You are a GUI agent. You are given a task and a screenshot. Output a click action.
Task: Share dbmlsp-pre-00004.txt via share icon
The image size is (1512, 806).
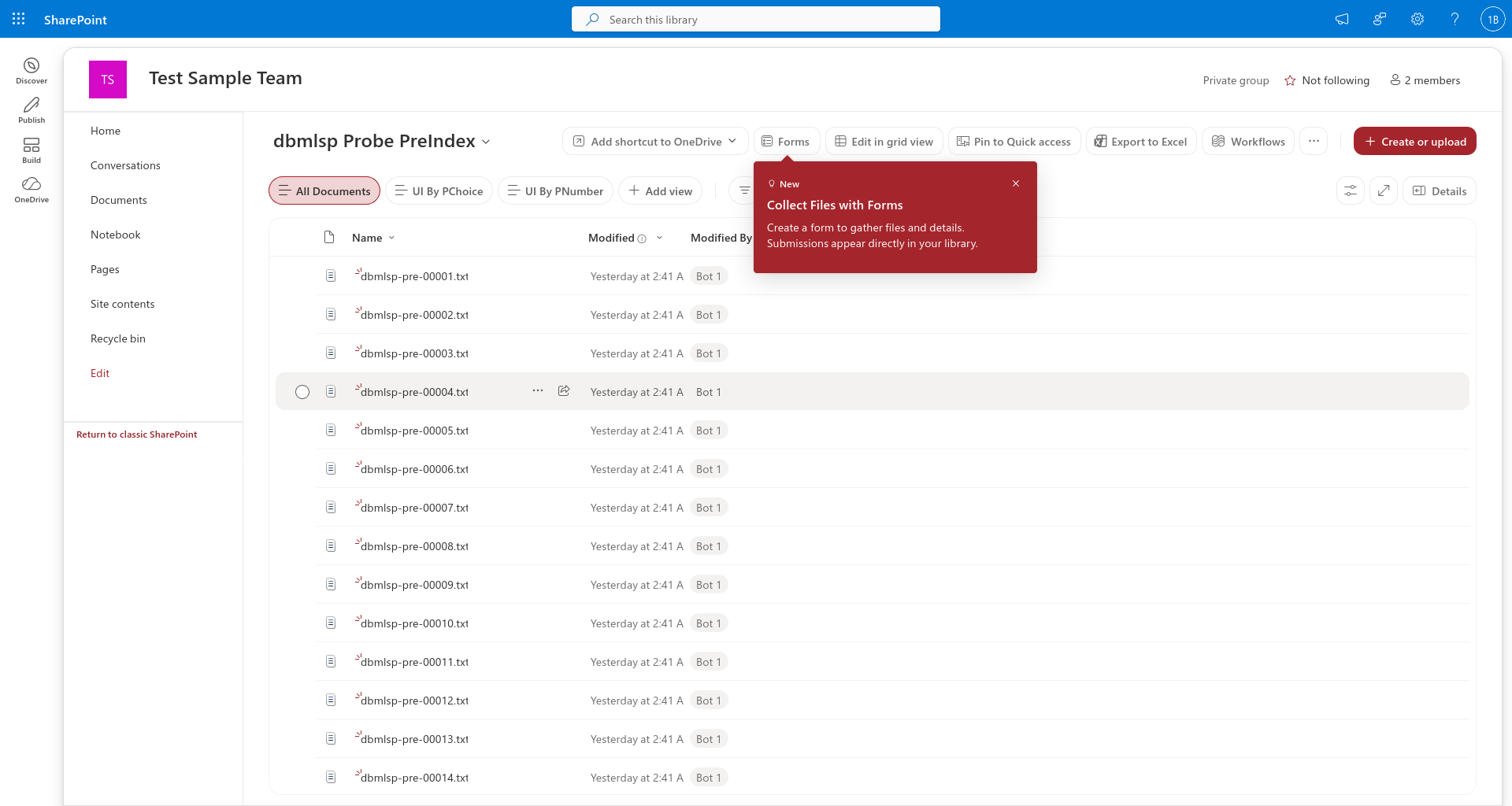point(564,391)
